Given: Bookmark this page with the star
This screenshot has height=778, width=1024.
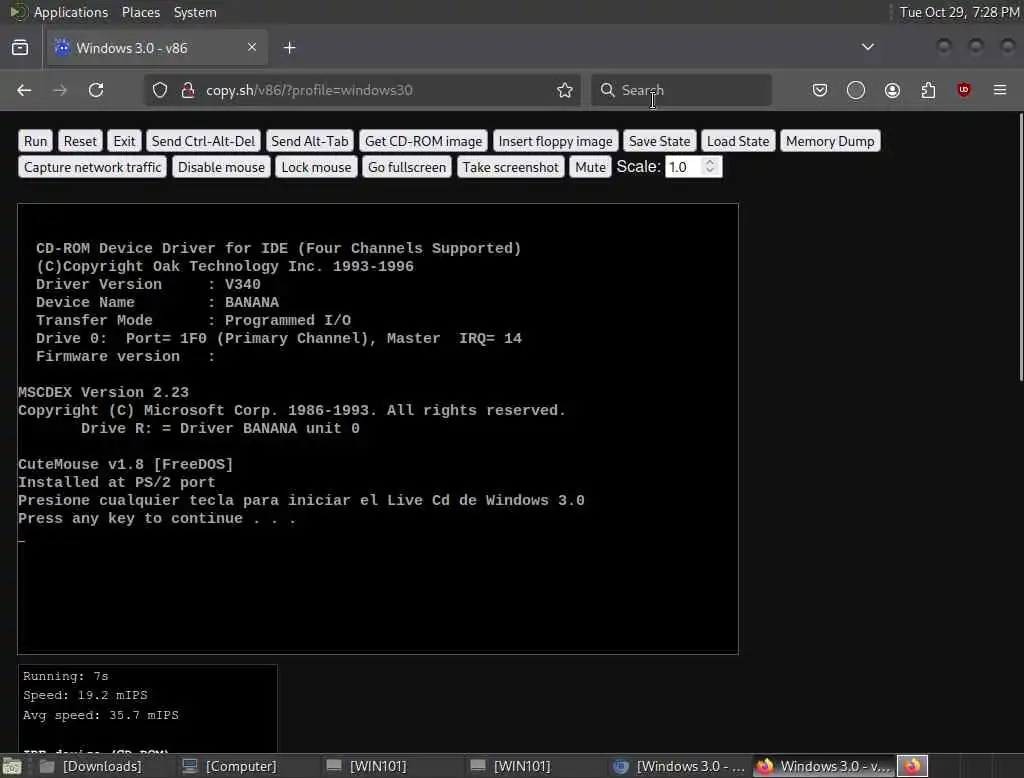Looking at the screenshot, I should point(565,90).
